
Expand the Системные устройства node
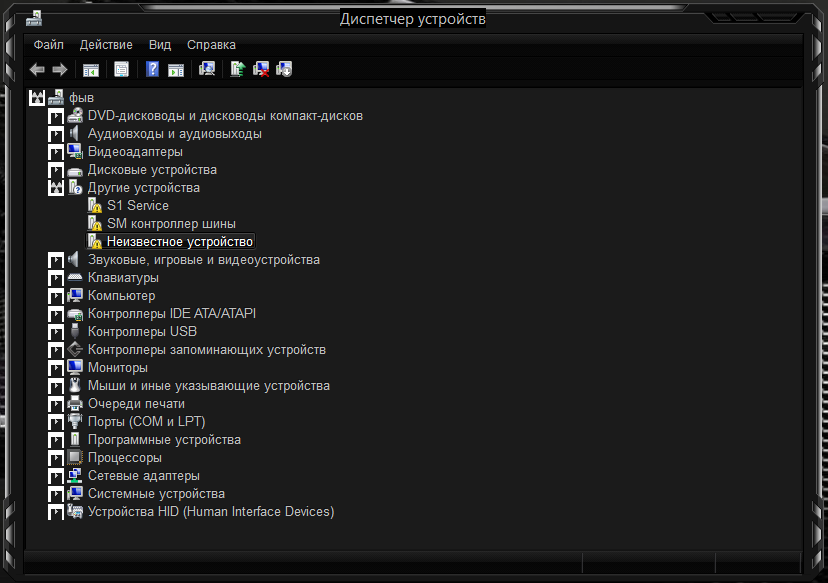tap(56, 494)
